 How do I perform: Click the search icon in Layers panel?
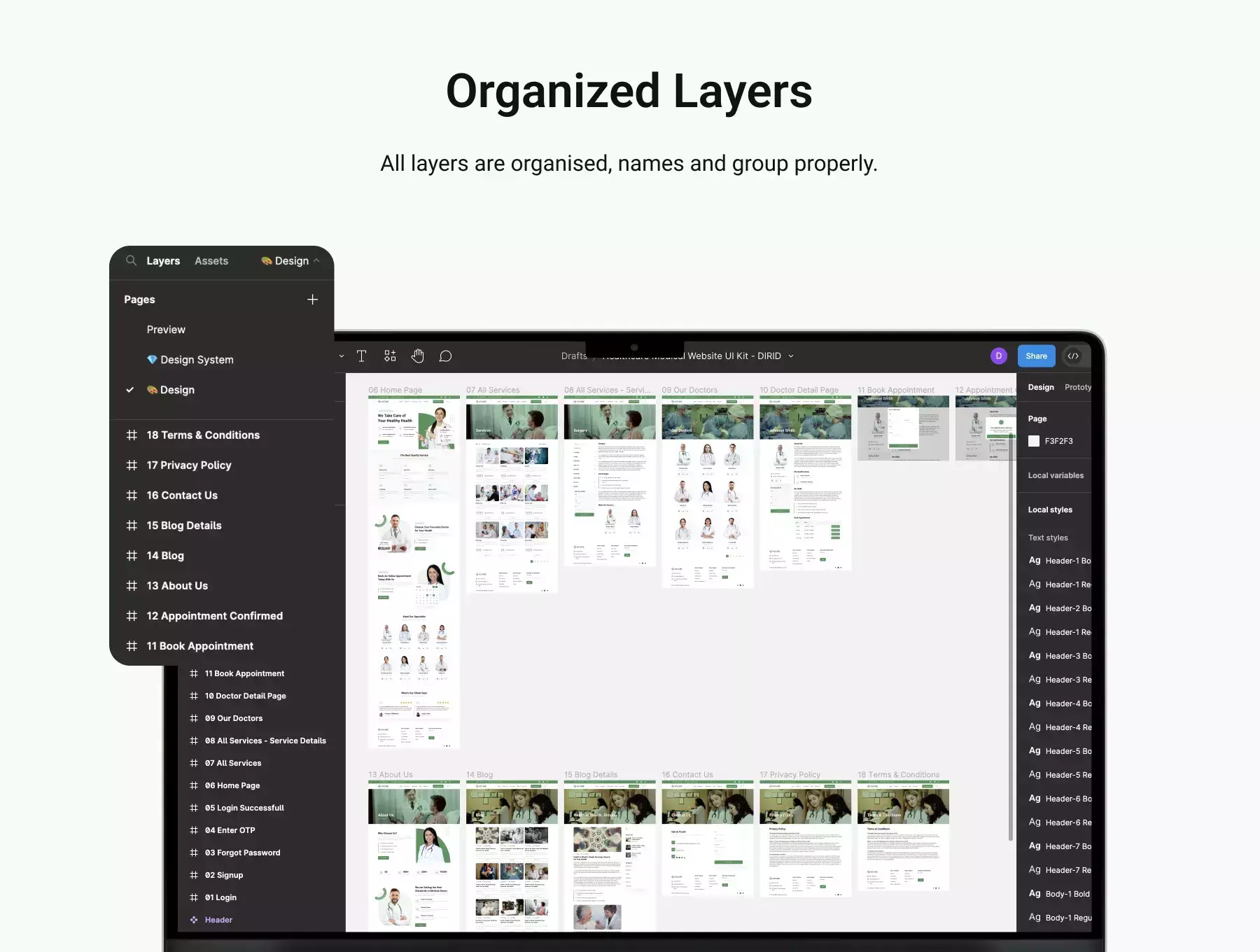click(x=131, y=260)
